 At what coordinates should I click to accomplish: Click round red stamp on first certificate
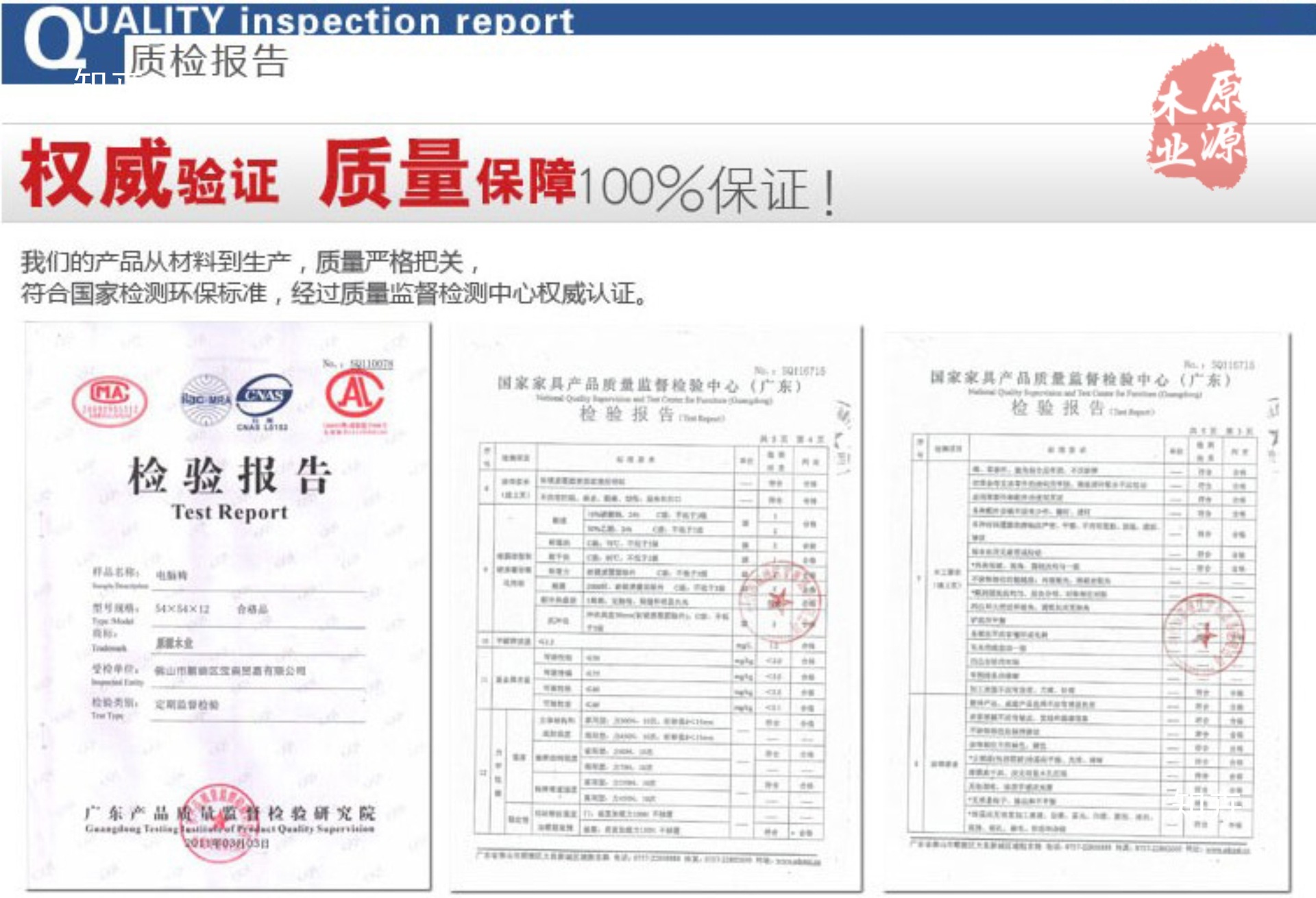(218, 821)
